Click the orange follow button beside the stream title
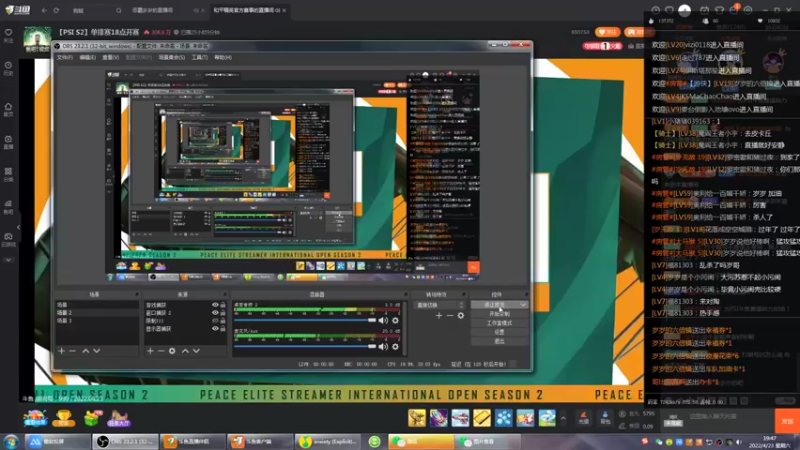This screenshot has width=800, height=450. 607,32
